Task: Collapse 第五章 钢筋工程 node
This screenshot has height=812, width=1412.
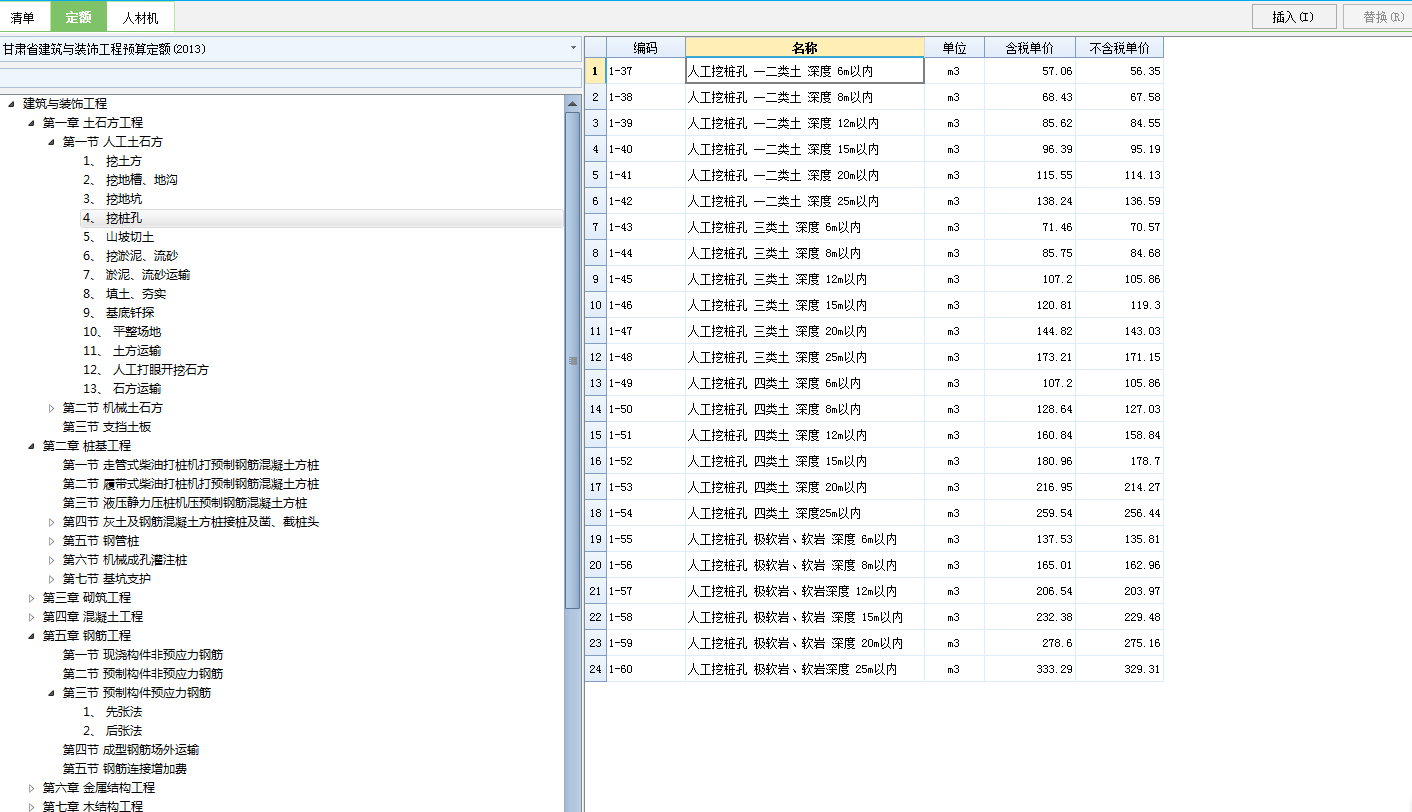Action: tap(31, 636)
